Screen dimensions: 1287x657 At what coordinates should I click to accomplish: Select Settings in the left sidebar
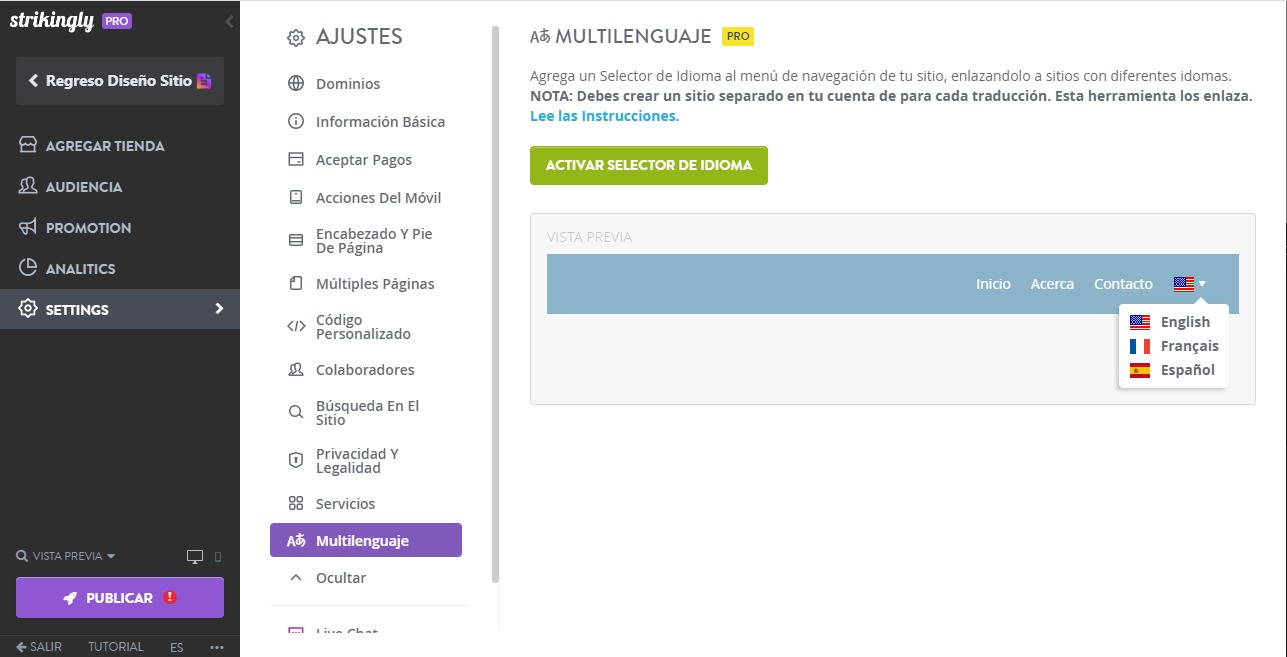pyautogui.click(x=120, y=309)
